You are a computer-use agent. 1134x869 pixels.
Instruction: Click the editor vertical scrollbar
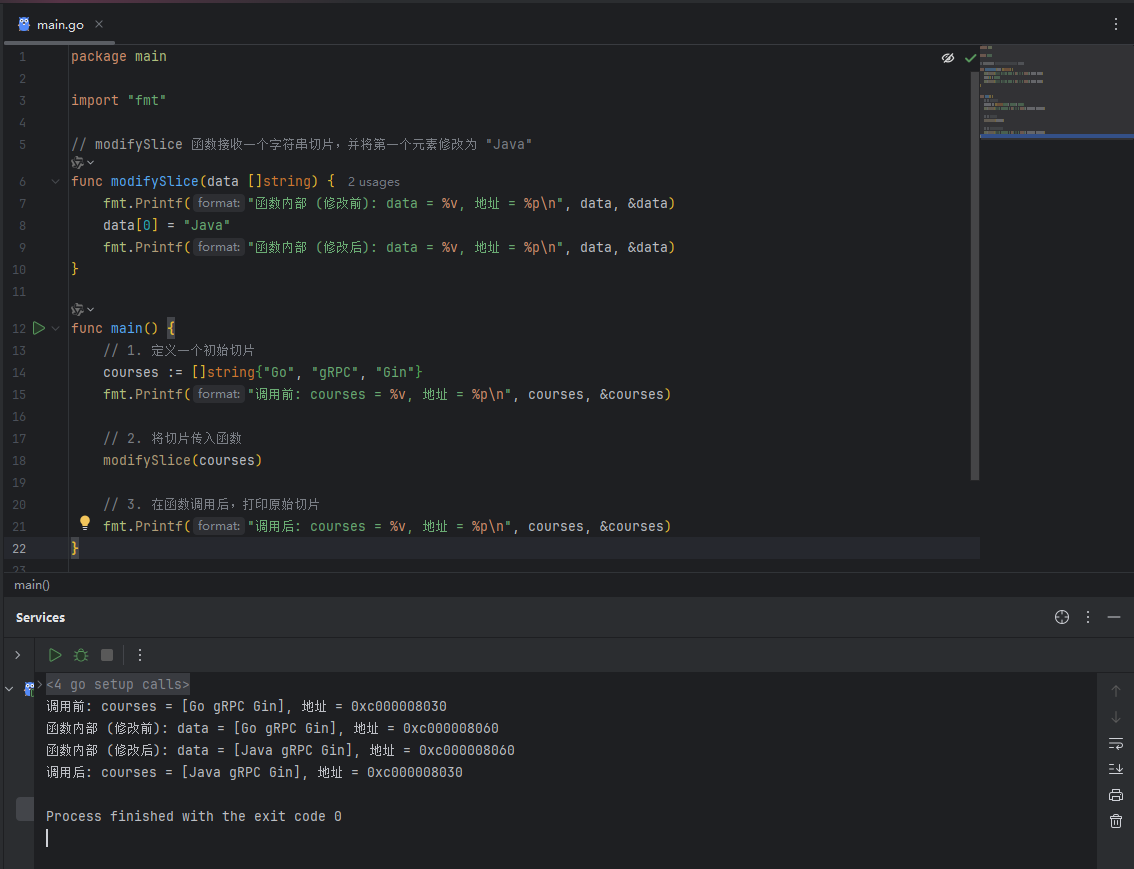pyautogui.click(x=975, y=275)
